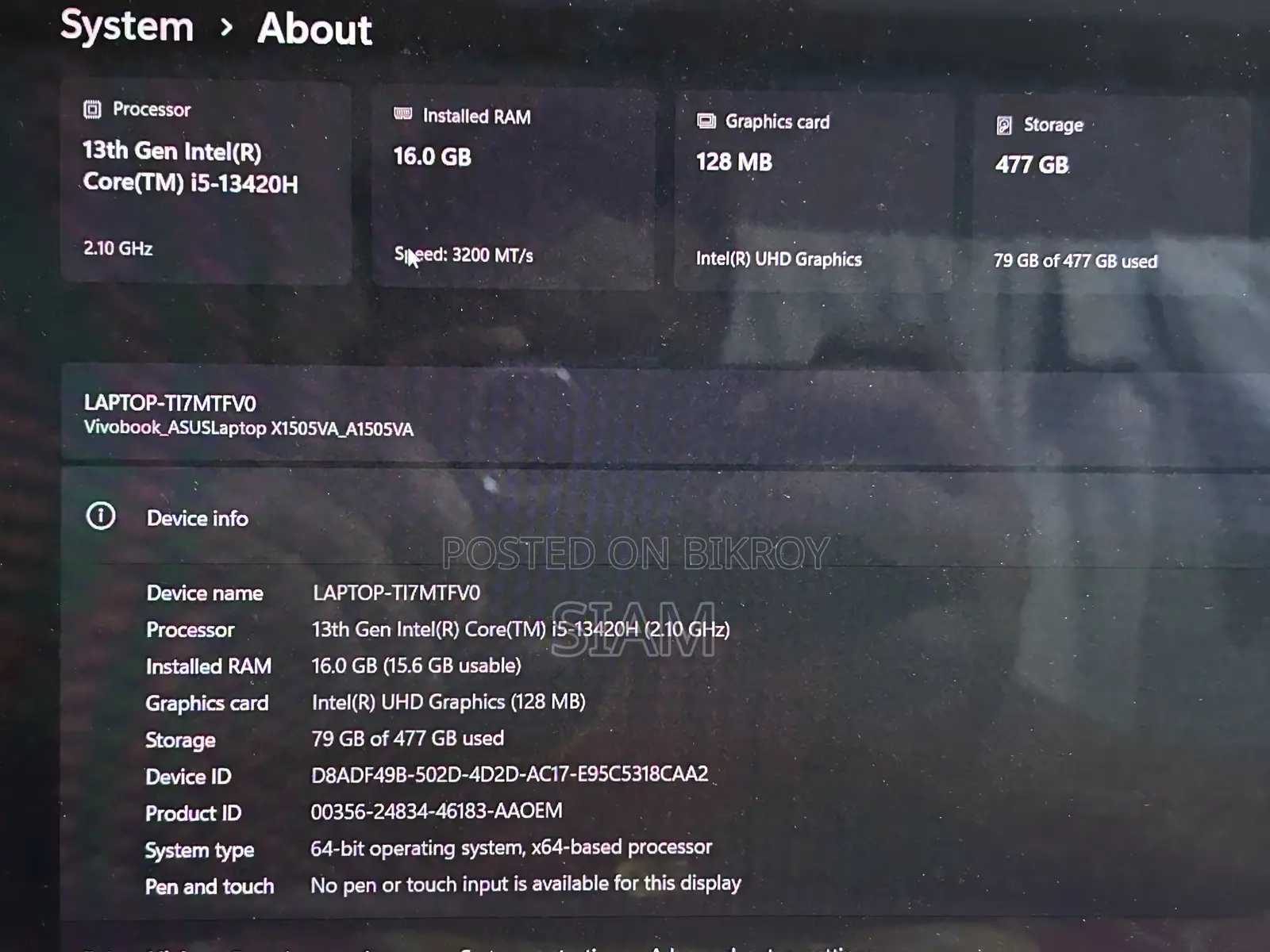Select '13th Gen Intel(R) Core(TM) i5-13420H' card text
The width and height of the screenshot is (1270, 952).
pyautogui.click(x=190, y=167)
